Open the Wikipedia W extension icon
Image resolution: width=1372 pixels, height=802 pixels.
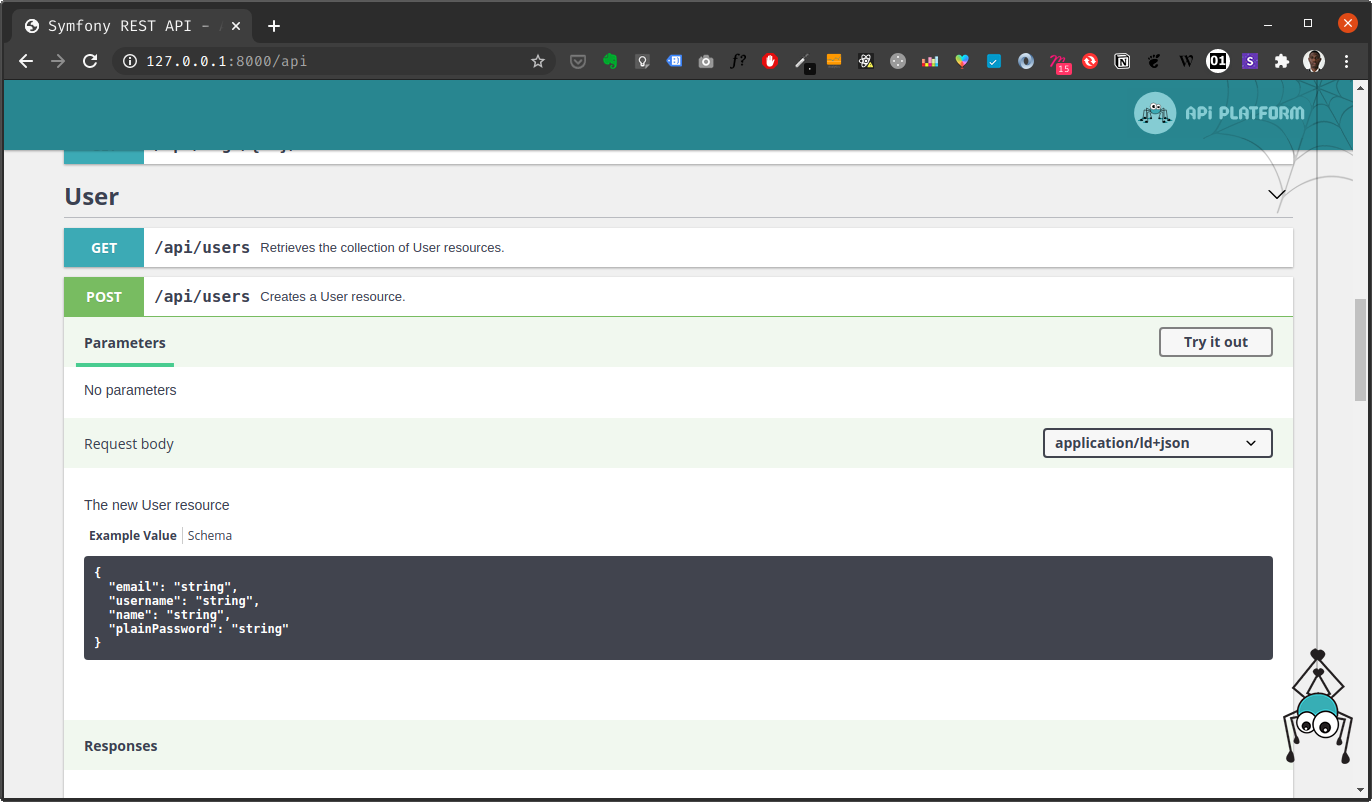(1186, 61)
